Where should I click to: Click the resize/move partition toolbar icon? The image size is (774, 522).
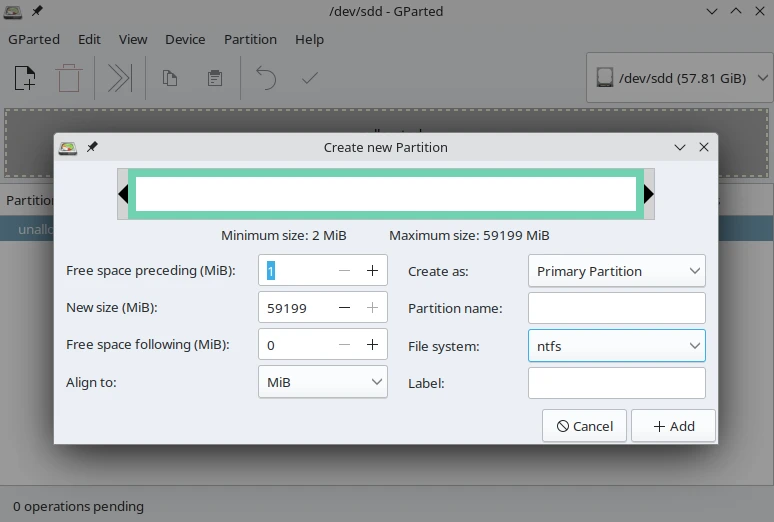pyautogui.click(x=120, y=78)
